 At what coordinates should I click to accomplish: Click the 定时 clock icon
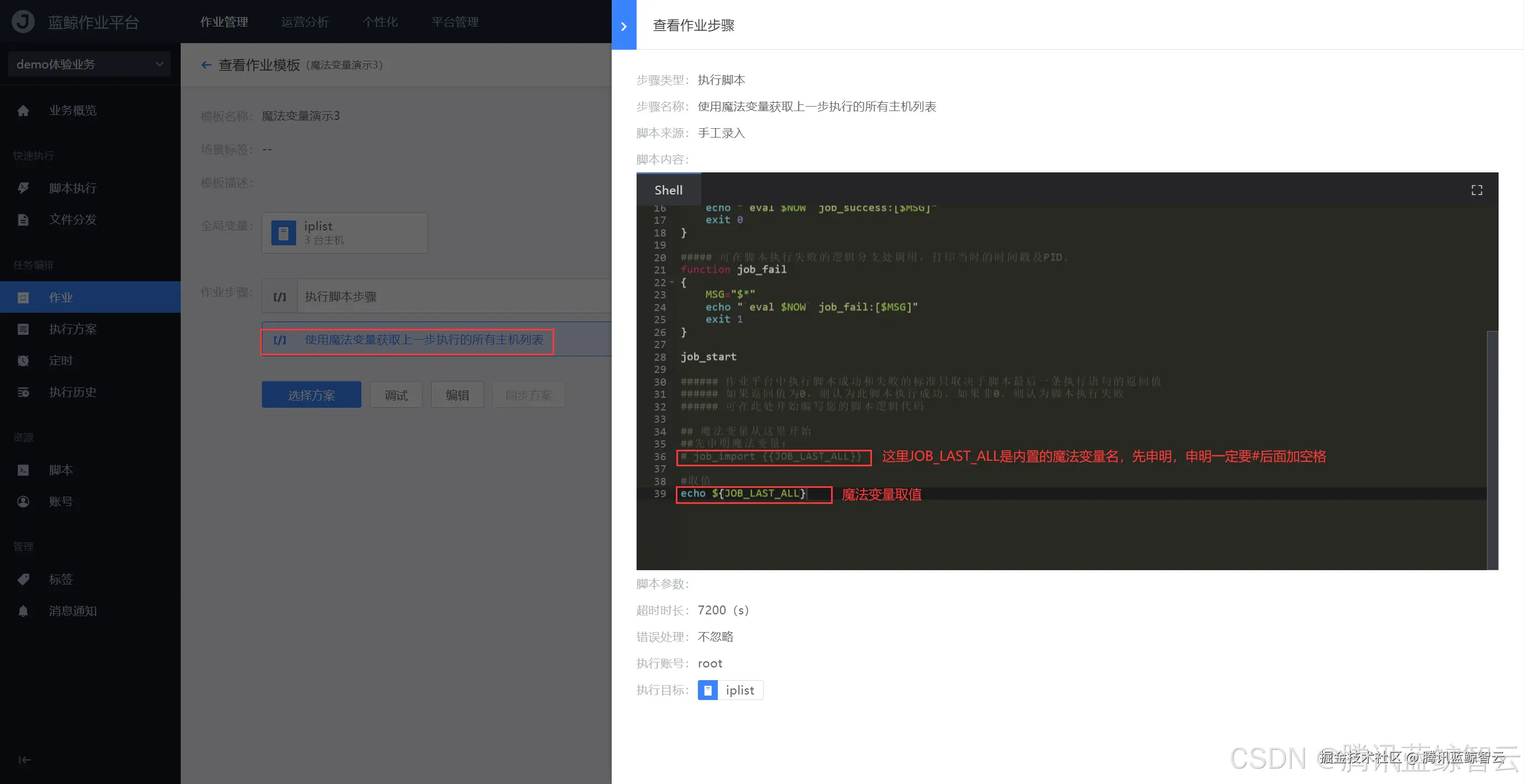click(23, 360)
